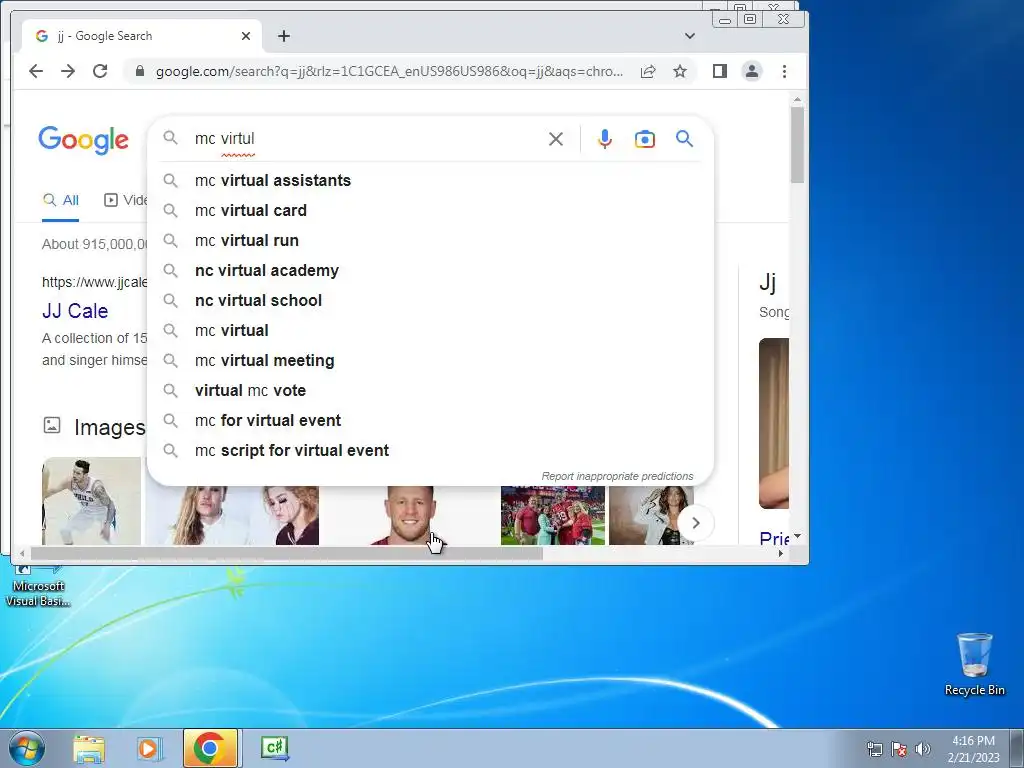This screenshot has height=768, width=1024.
Task: Select suggestion 'nc virtual school'
Action: (431, 300)
